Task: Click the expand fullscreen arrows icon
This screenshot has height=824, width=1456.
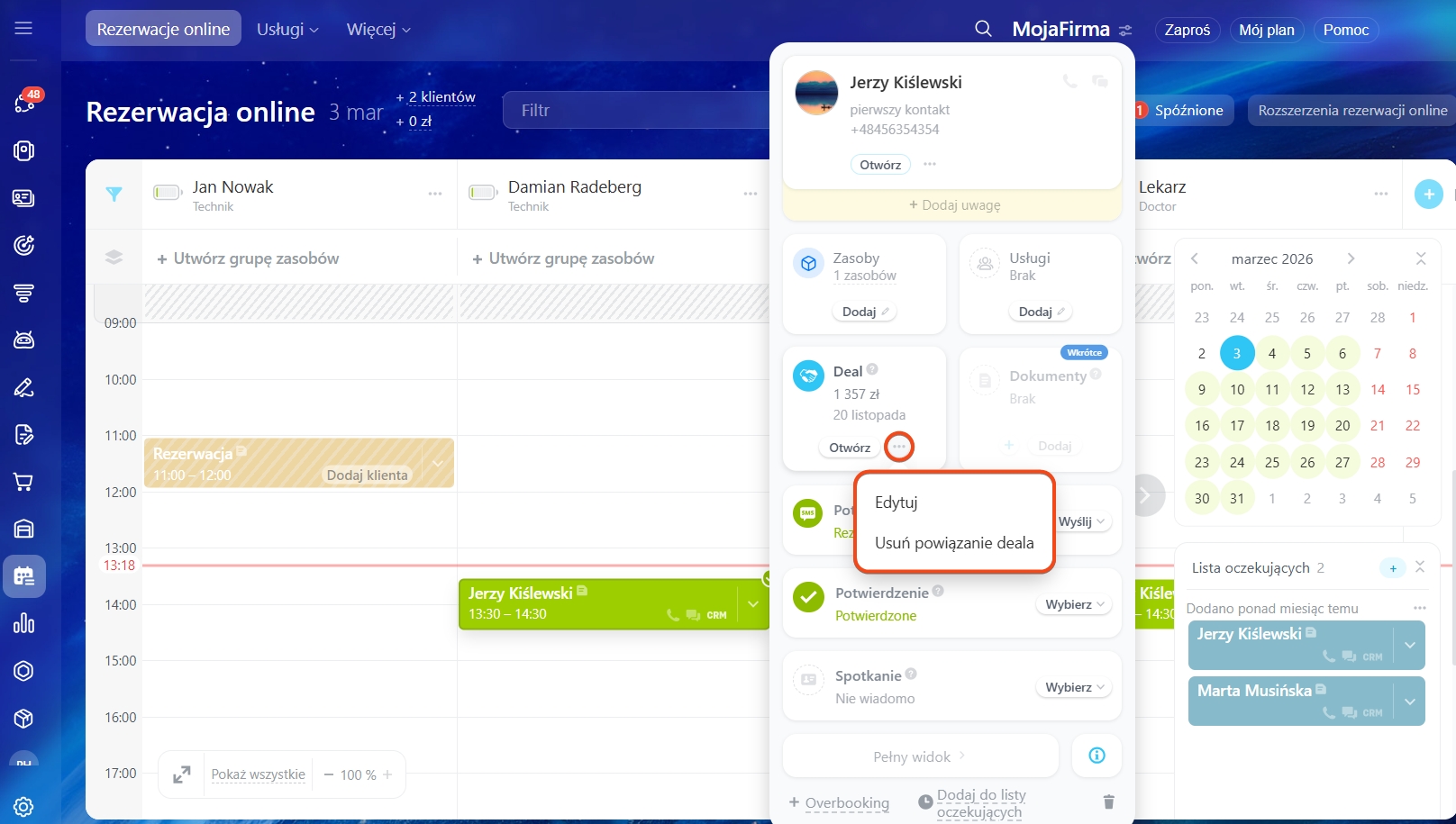Action: (x=182, y=774)
